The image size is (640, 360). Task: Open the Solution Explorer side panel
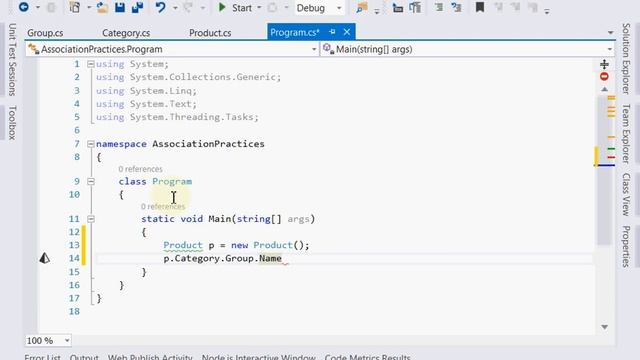point(626,58)
